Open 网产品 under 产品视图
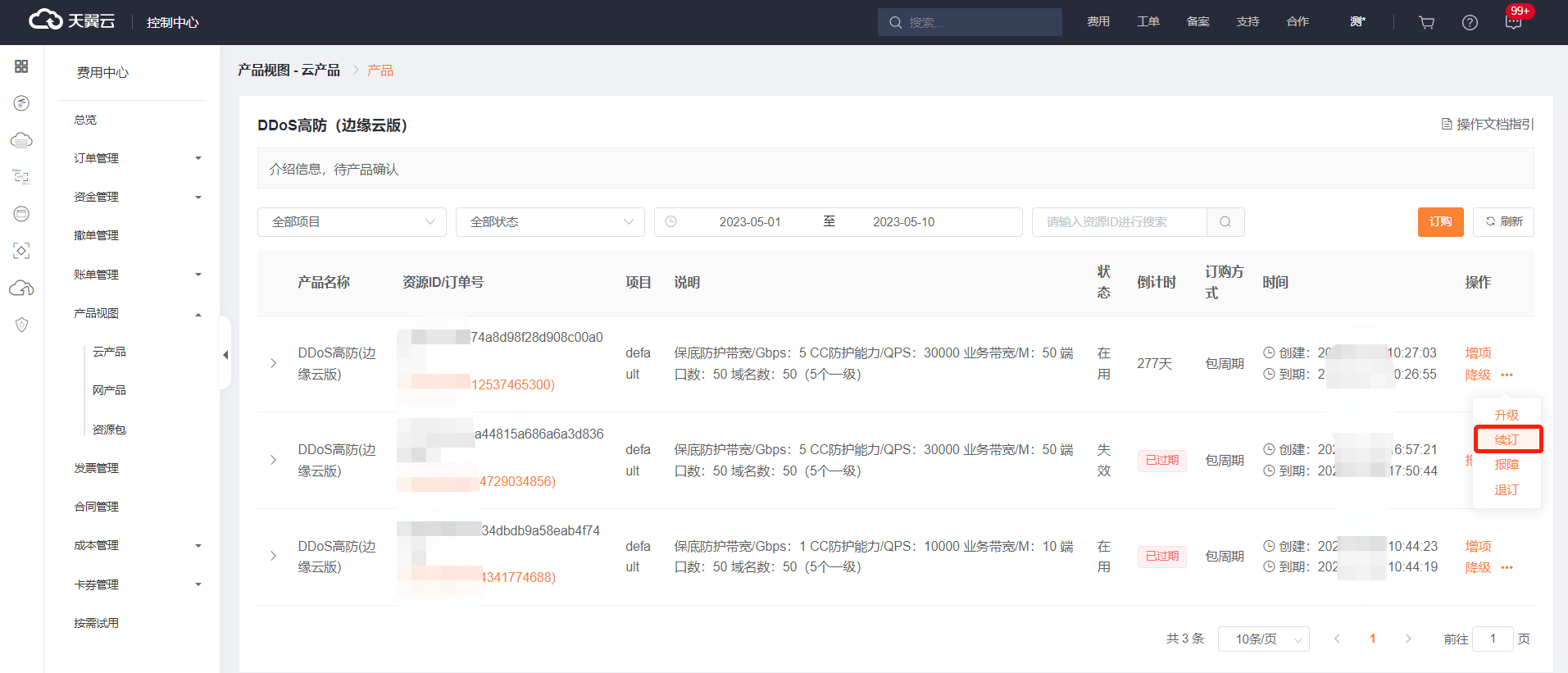The height and width of the screenshot is (673, 1568). tap(109, 390)
